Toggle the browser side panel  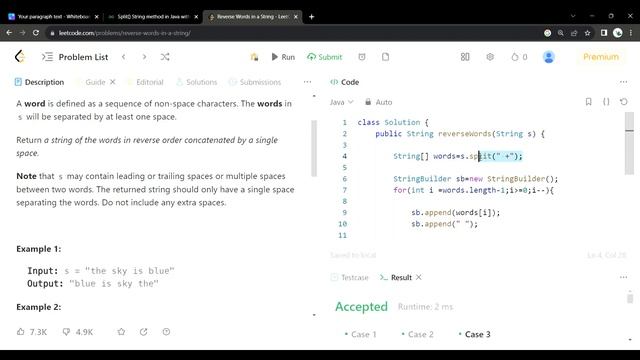(604, 33)
